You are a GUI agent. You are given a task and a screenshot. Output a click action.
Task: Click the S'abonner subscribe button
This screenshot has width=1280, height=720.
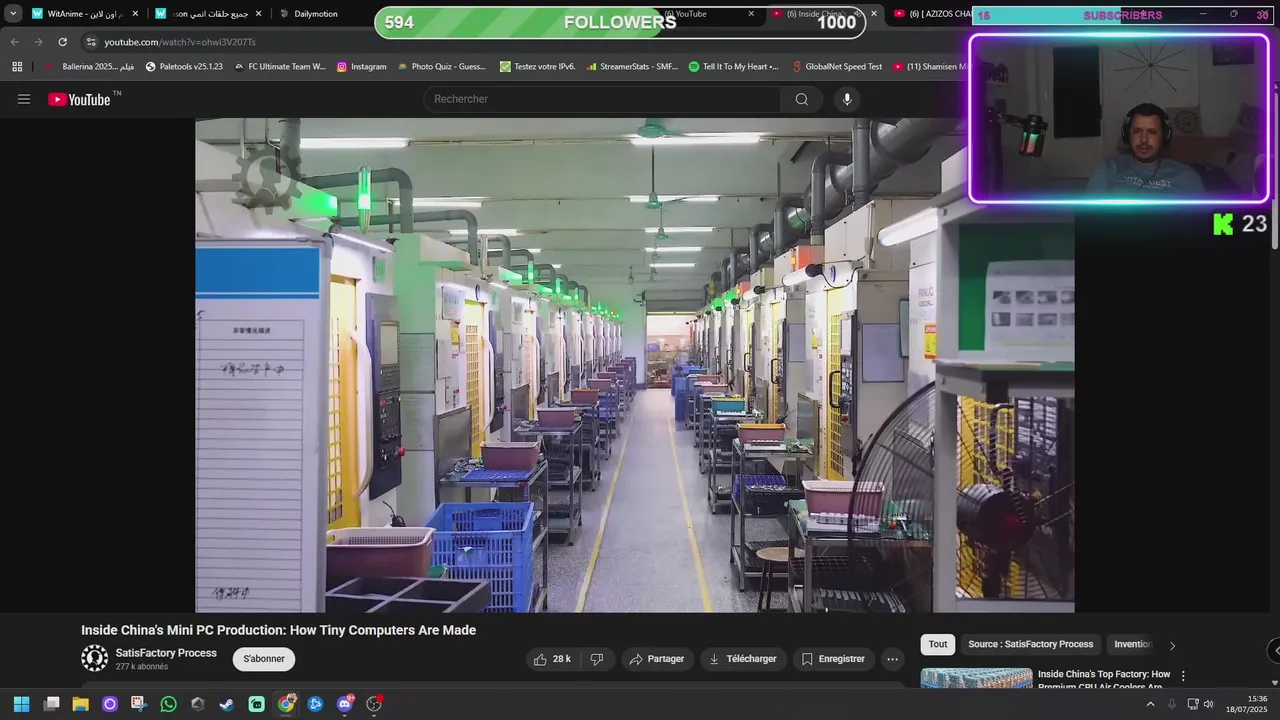click(x=264, y=659)
